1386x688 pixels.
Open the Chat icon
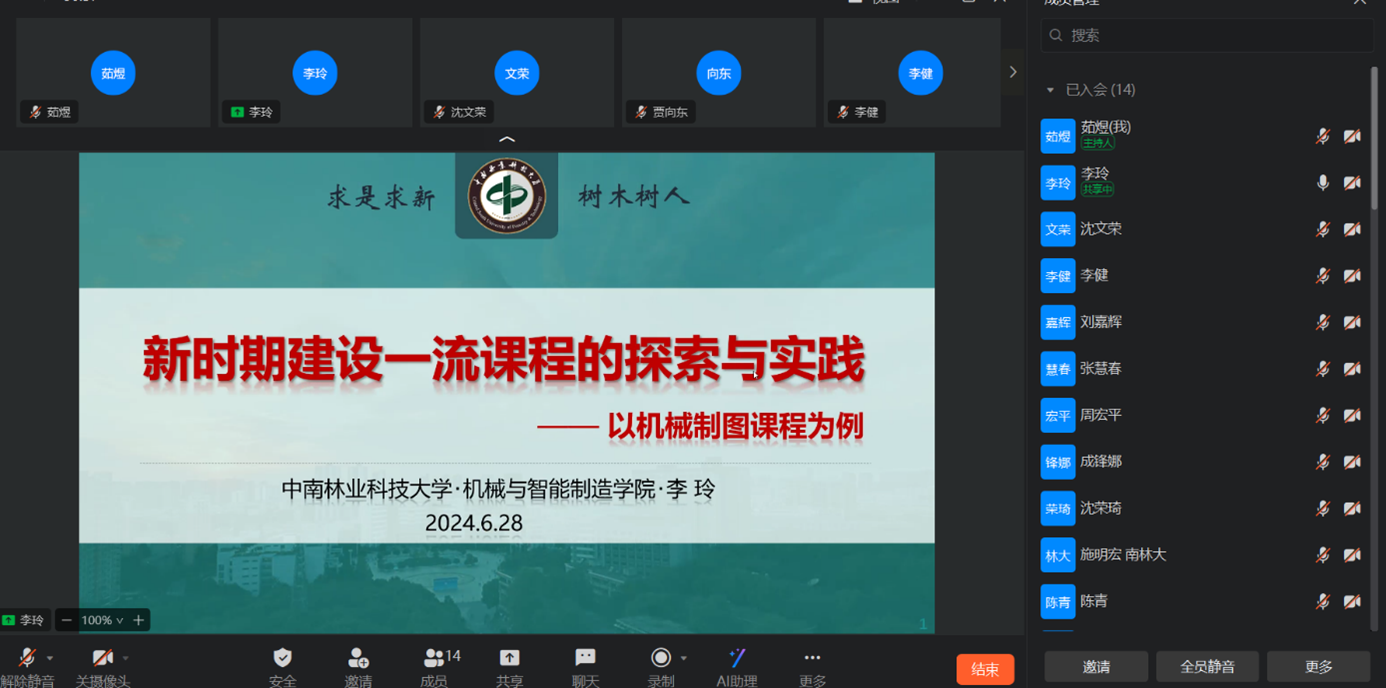click(x=585, y=658)
